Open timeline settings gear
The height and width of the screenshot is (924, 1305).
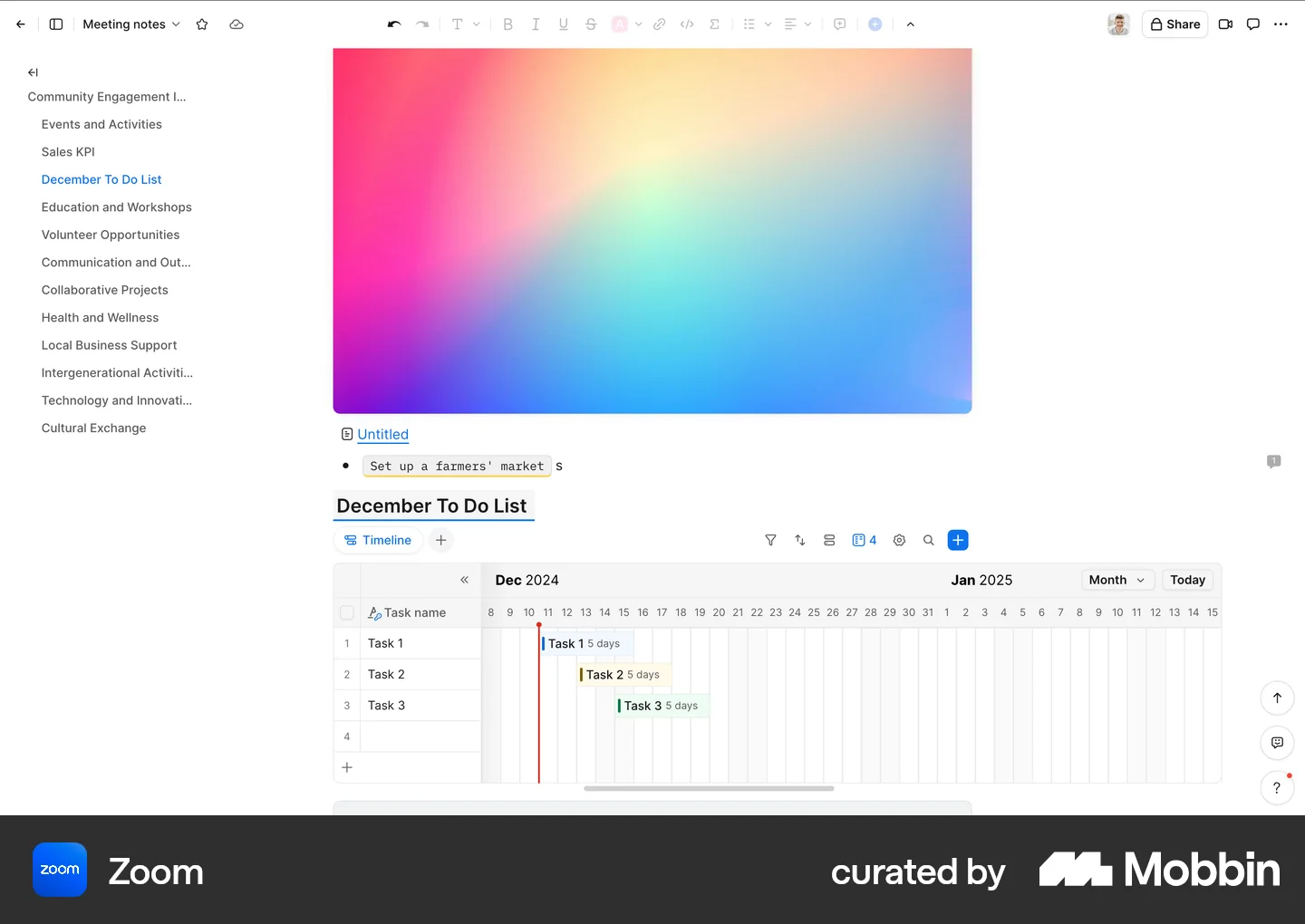[899, 540]
